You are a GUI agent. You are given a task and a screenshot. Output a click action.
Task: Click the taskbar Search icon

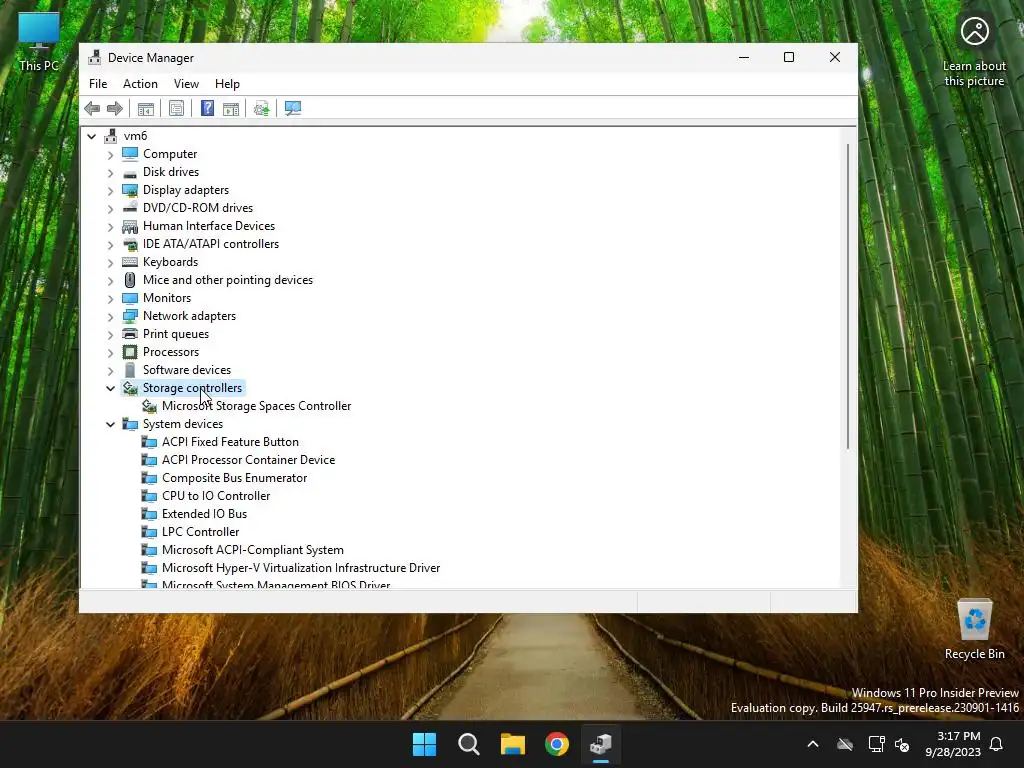point(469,744)
